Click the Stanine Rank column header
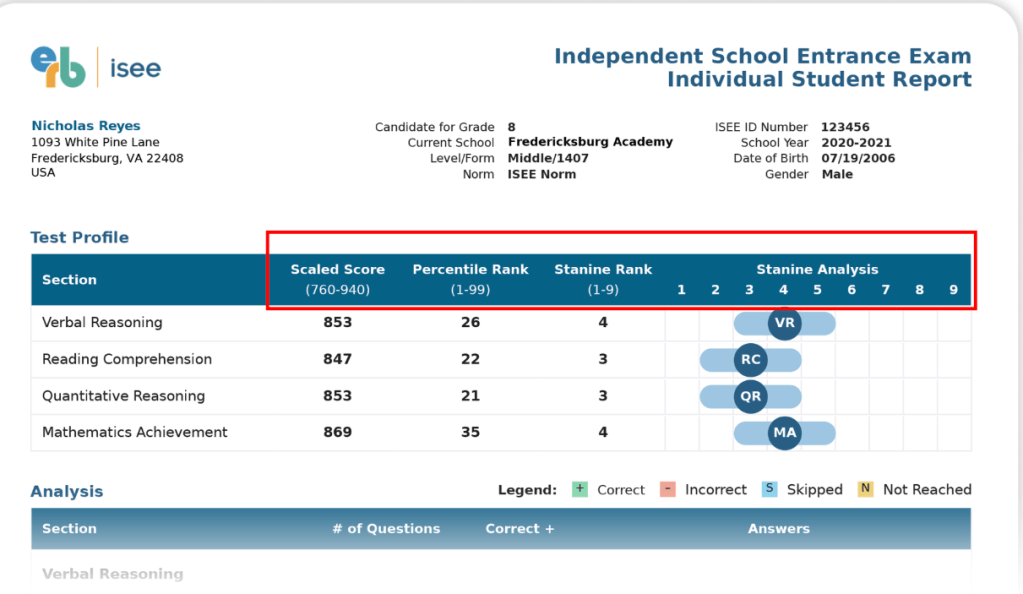This screenshot has width=1023, height=594. point(603,270)
